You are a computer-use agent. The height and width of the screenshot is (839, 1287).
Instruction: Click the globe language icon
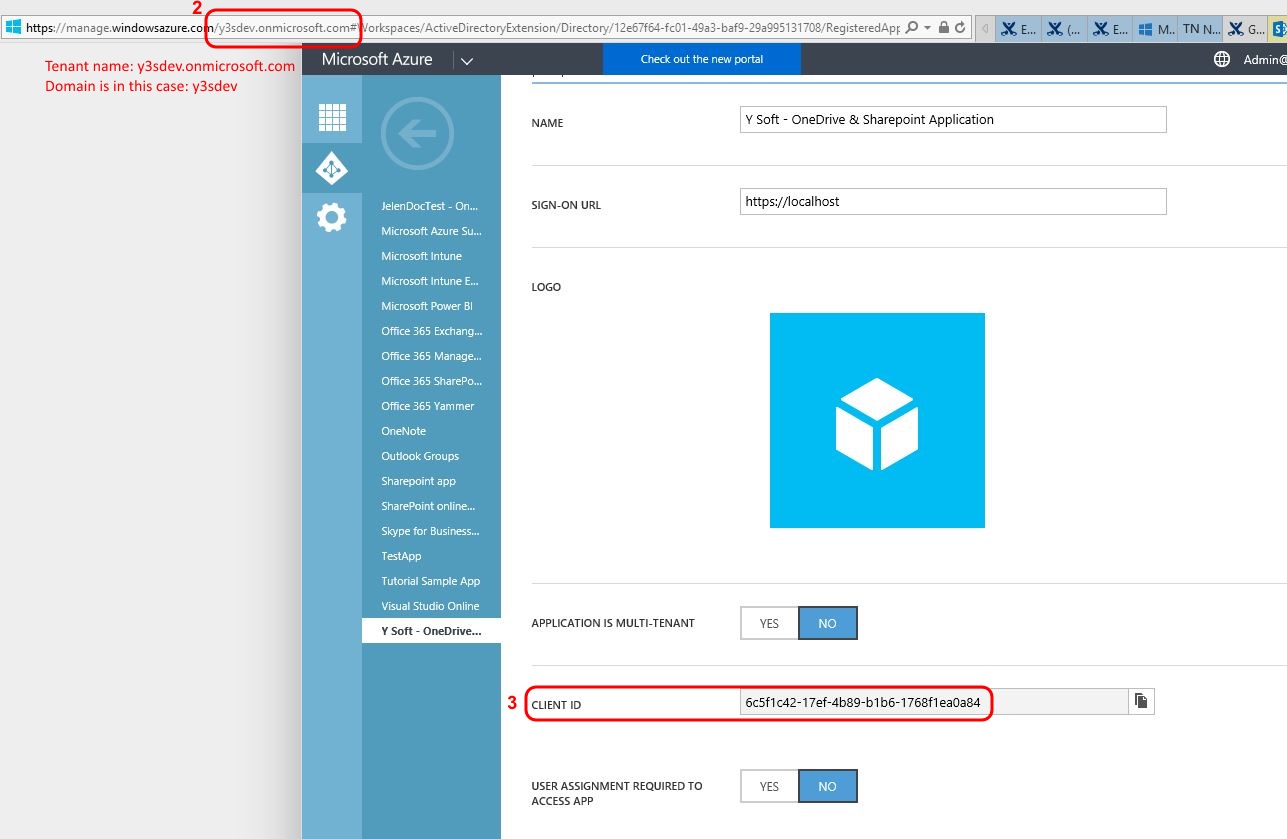pyautogui.click(x=1221, y=59)
